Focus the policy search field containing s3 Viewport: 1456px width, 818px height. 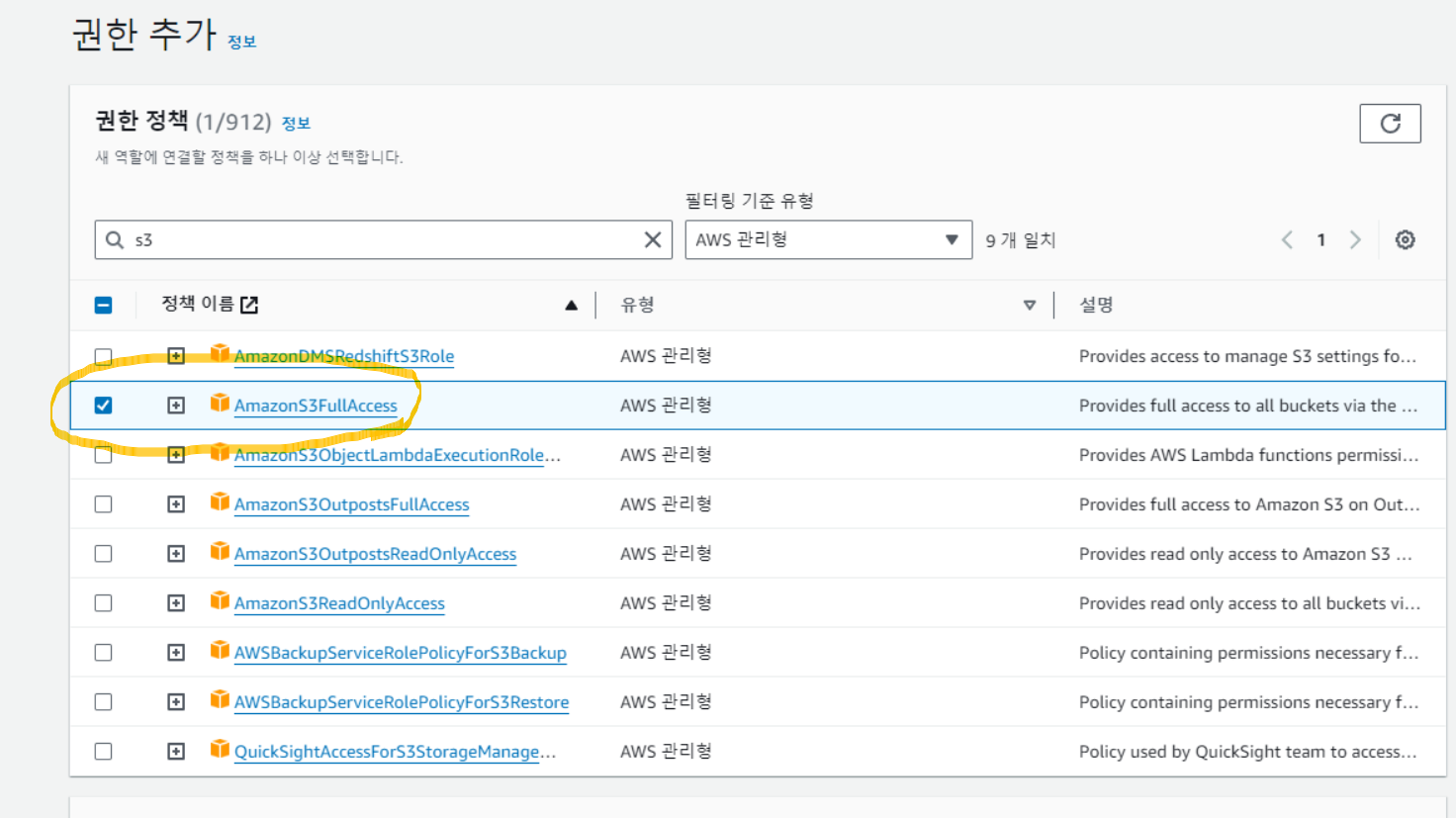(x=384, y=239)
